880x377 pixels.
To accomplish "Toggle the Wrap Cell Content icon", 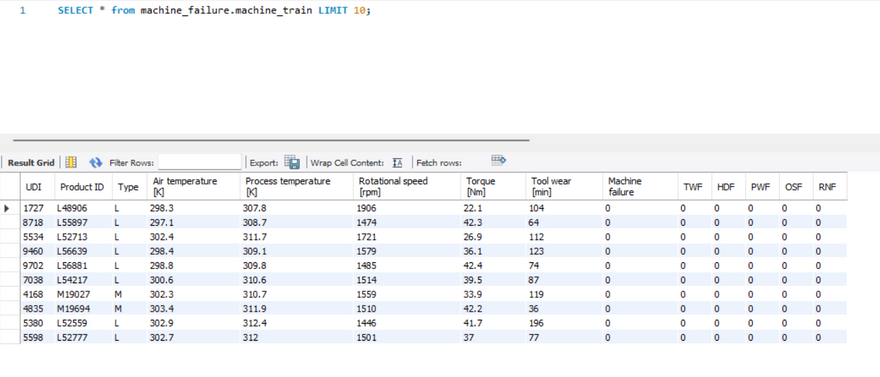I will point(397,163).
